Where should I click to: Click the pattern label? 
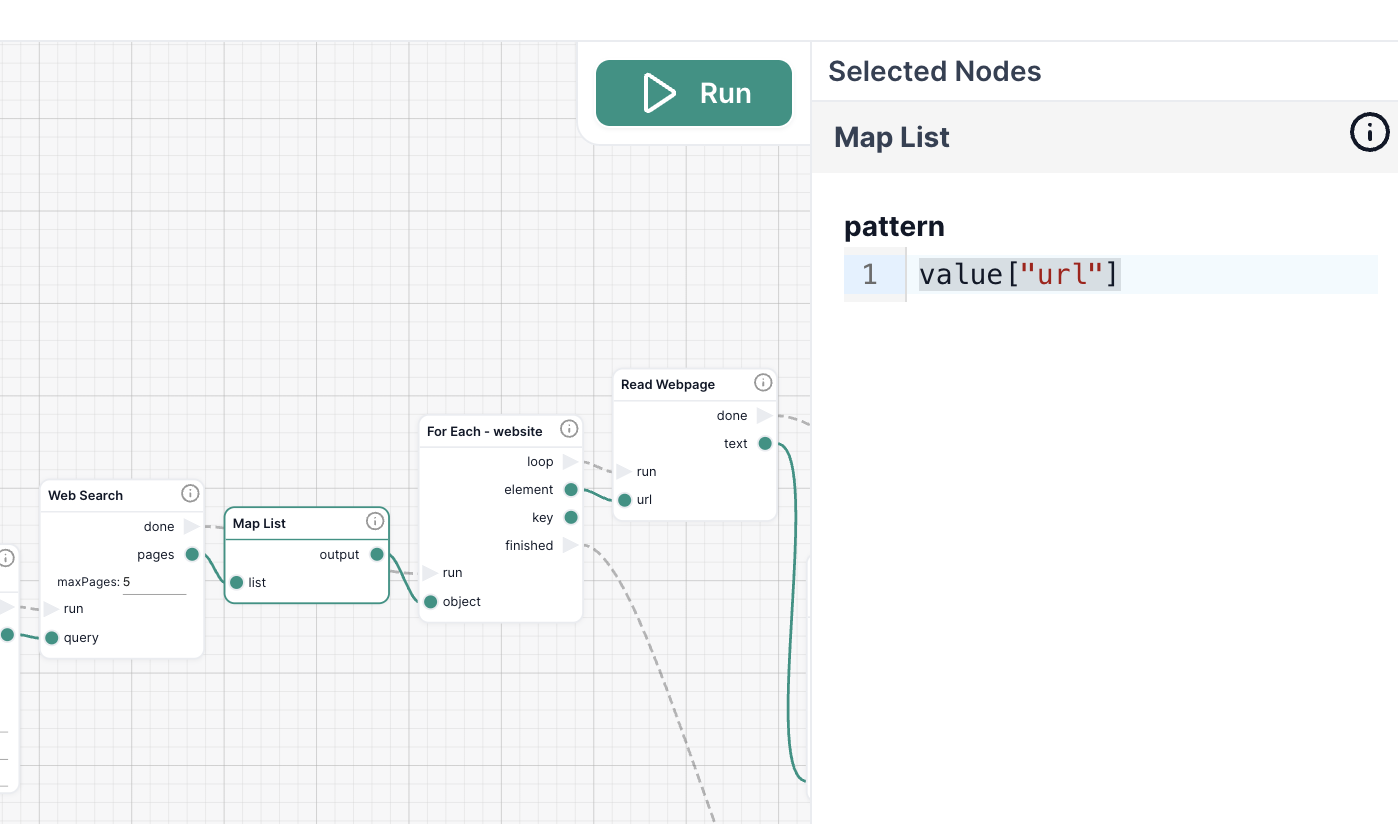[x=894, y=226]
